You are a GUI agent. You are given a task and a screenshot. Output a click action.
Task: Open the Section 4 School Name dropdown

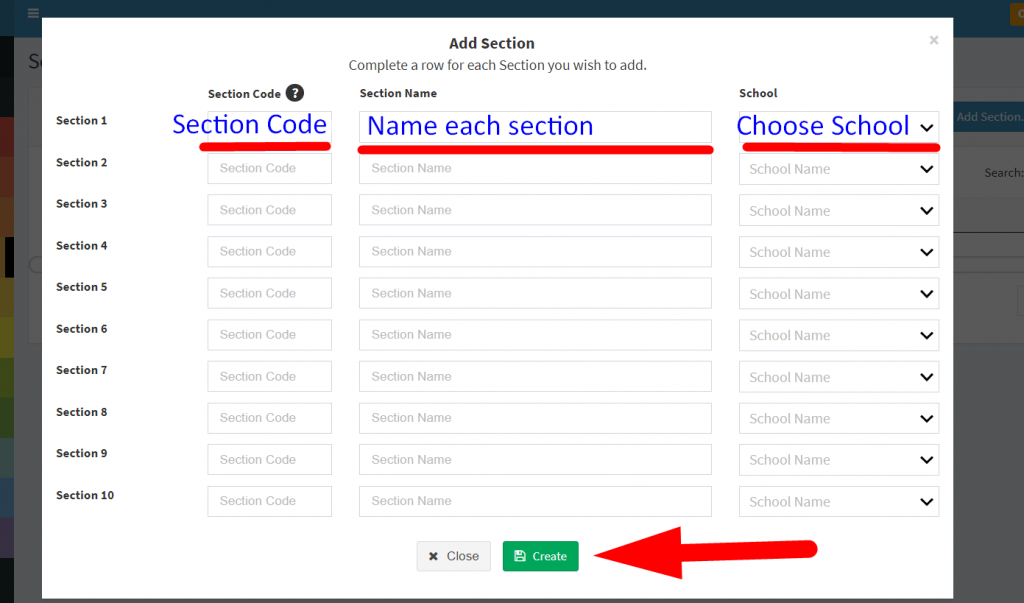pyautogui.click(x=839, y=252)
